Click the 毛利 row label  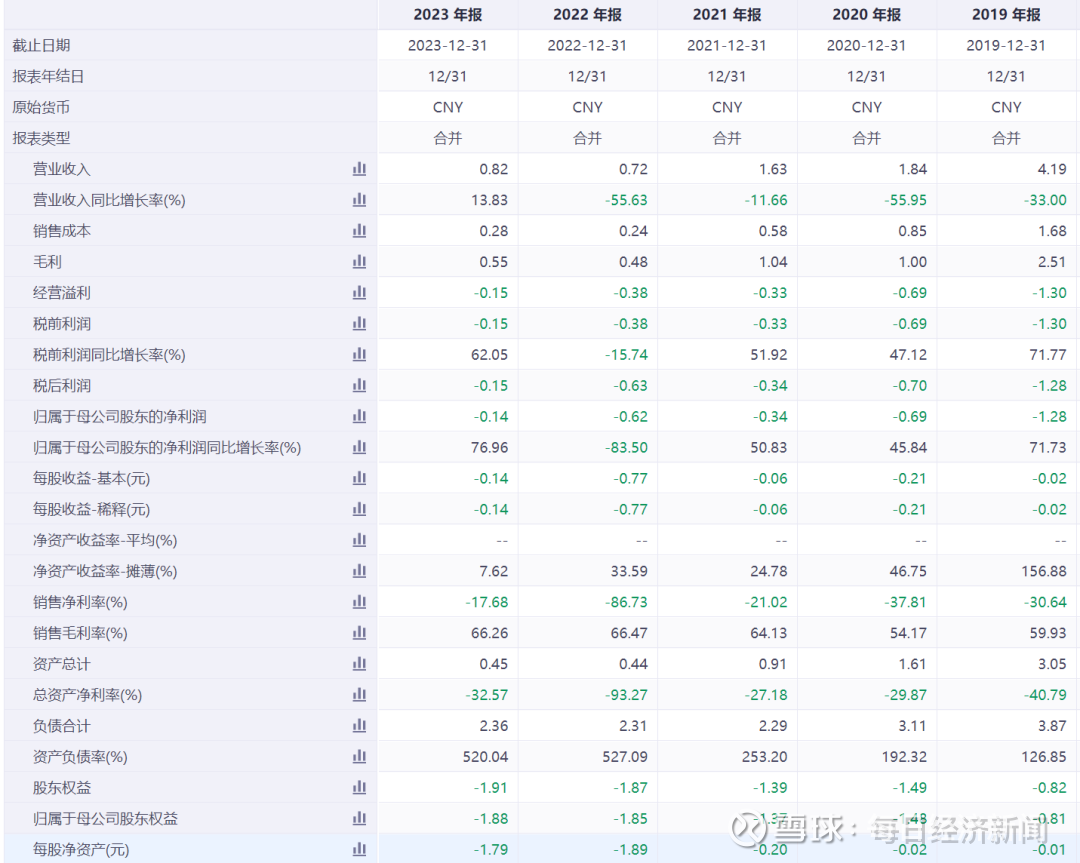[48, 262]
